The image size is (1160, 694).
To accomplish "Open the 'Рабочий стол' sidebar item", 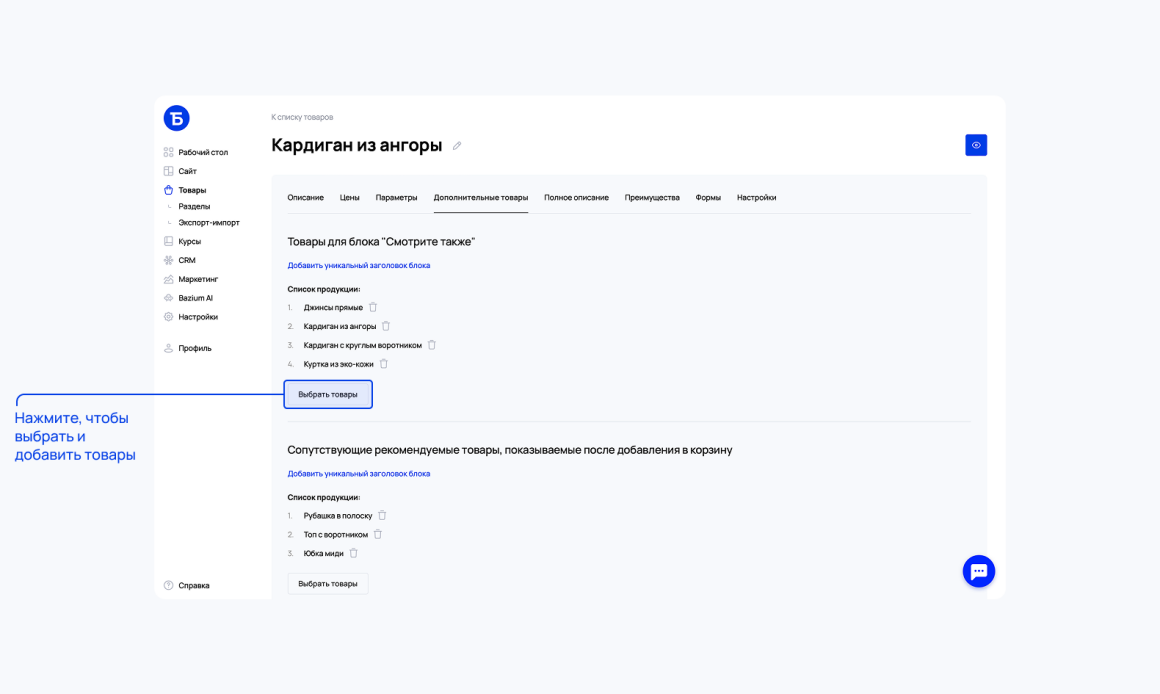I will [x=196, y=152].
